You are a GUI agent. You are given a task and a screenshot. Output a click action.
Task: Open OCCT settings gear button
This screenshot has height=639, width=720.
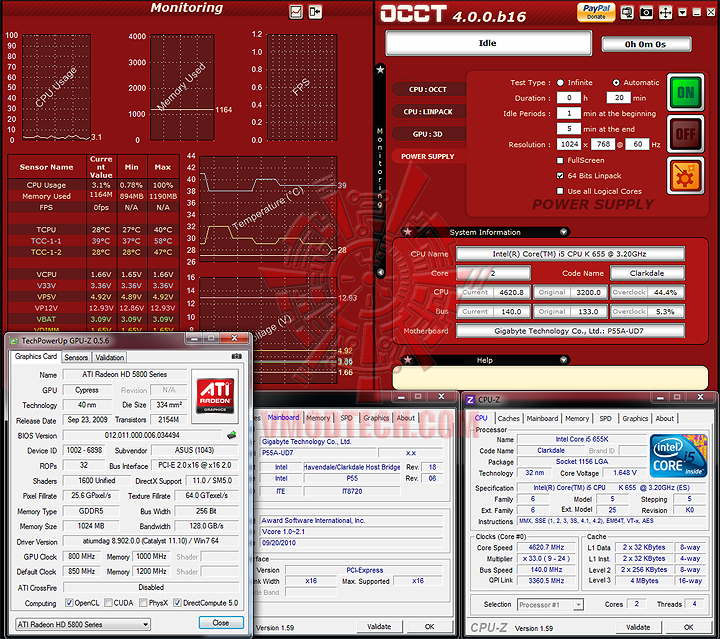(686, 175)
